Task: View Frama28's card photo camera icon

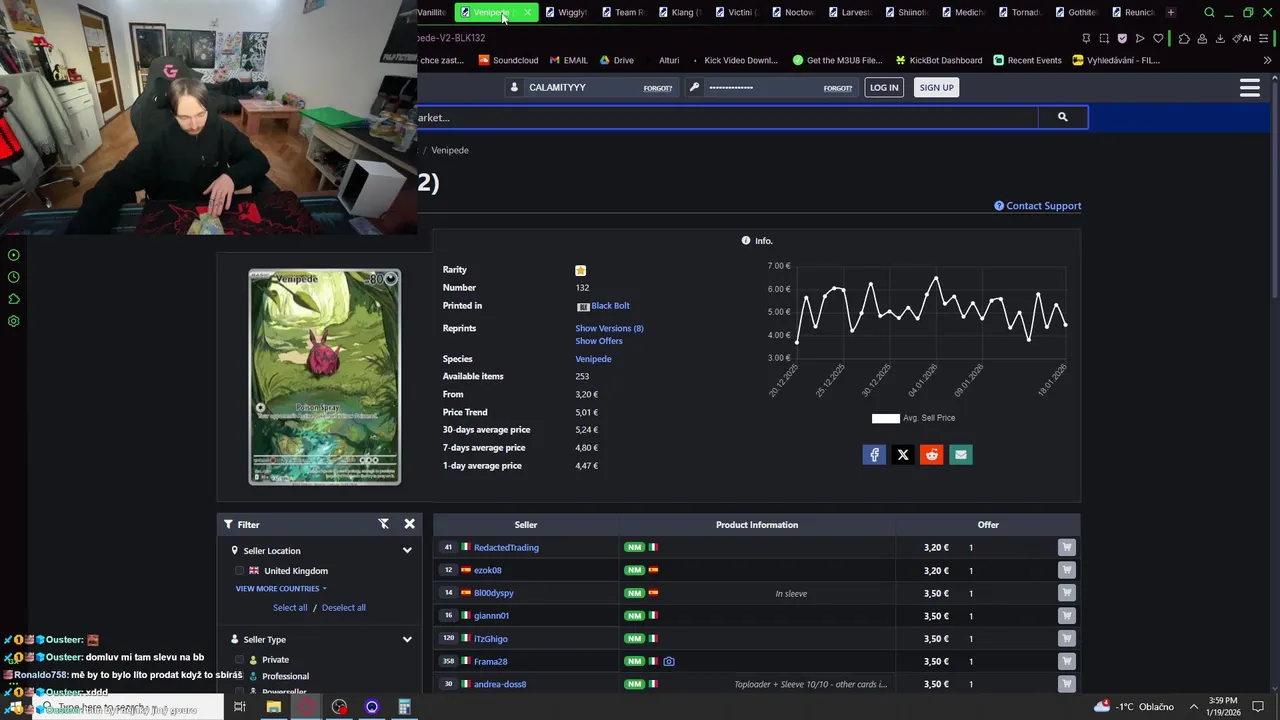Action: pos(669,661)
